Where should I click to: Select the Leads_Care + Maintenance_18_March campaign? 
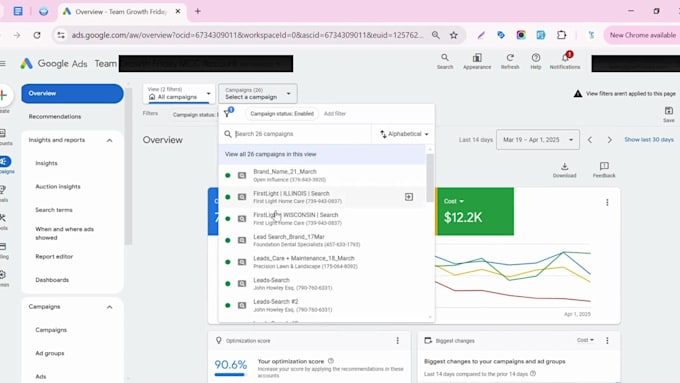(x=322, y=262)
